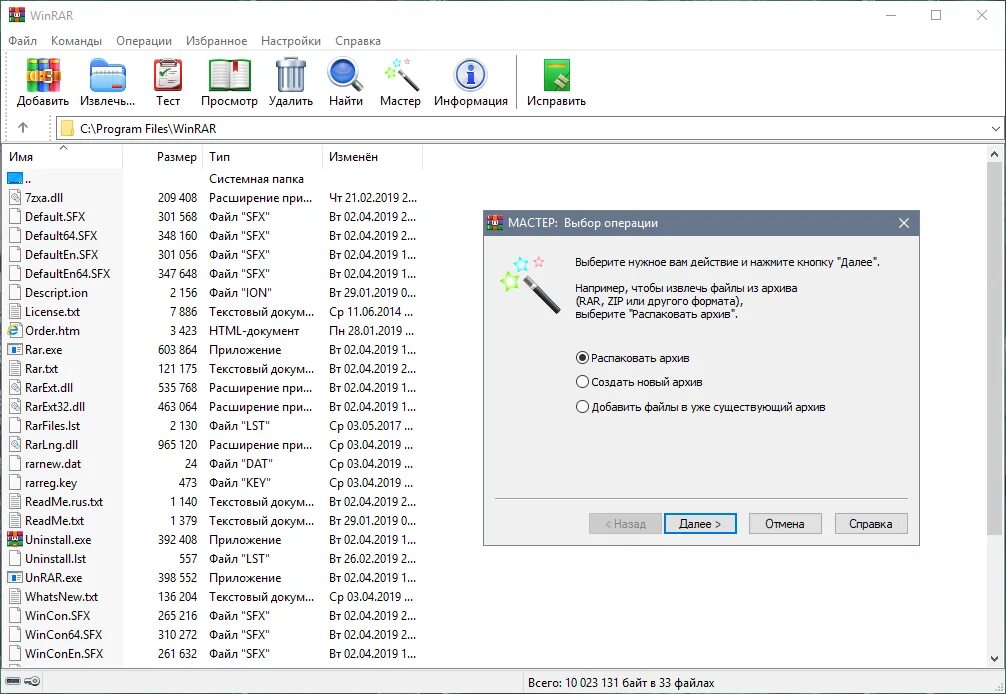This screenshot has width=1006, height=694.
Task: Select the RarLng.dll file icon
Action: (x=15, y=445)
